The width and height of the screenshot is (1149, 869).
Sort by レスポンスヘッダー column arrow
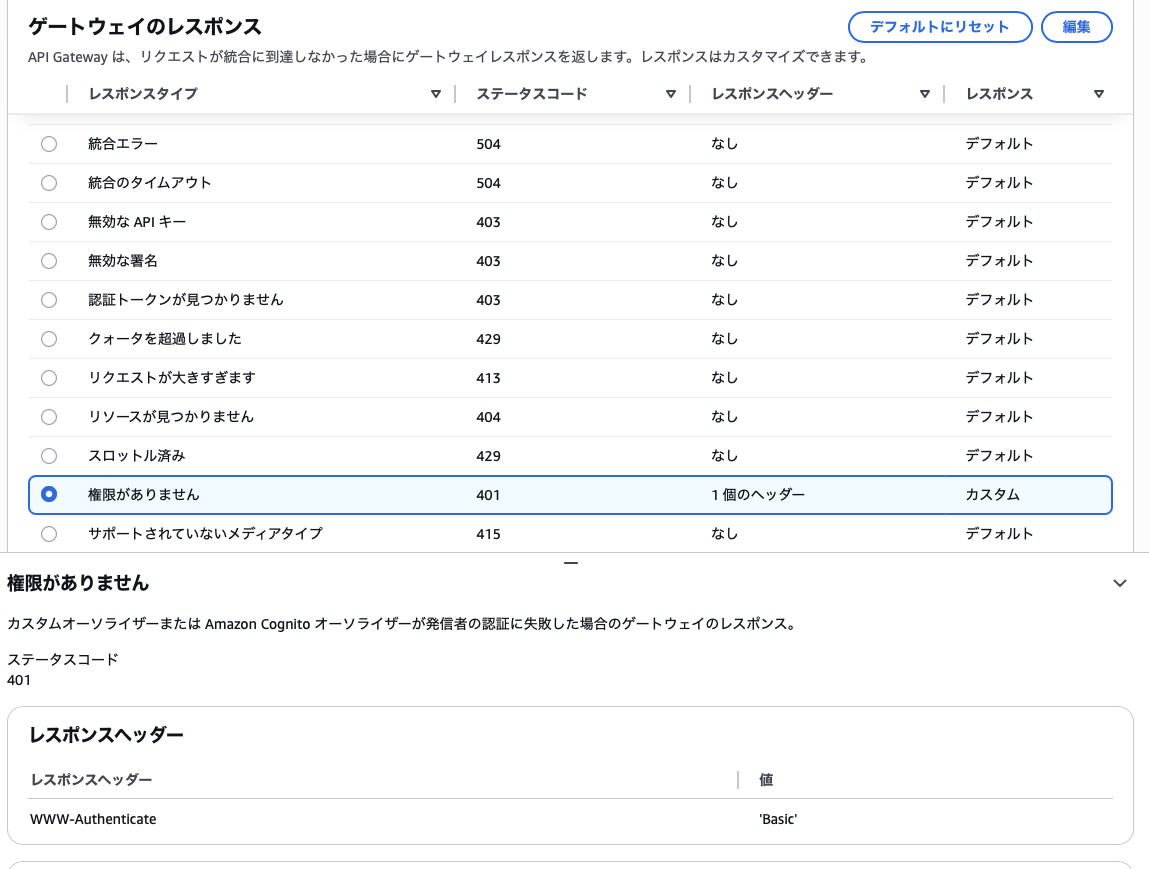pyautogui.click(x=924, y=94)
